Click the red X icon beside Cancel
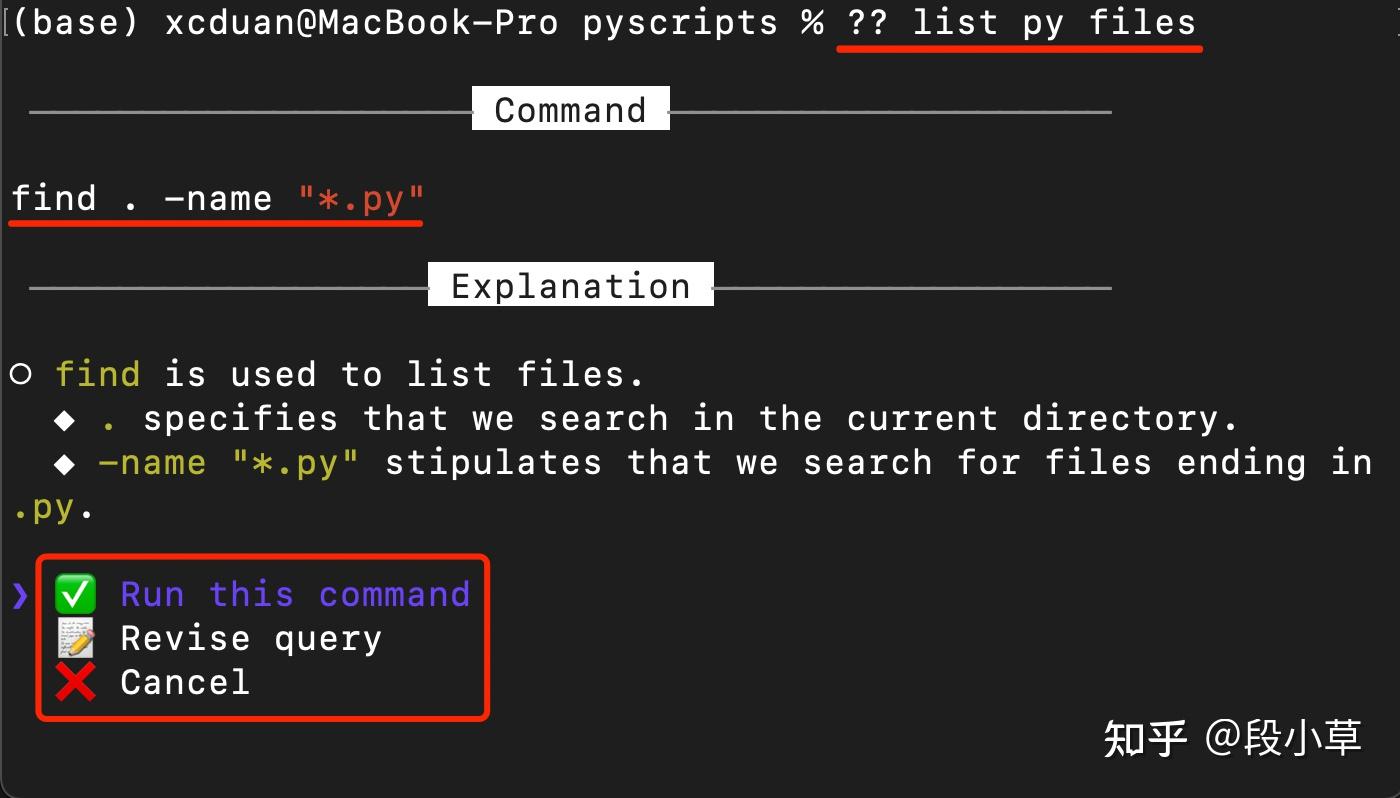Image resolution: width=1400 pixels, height=798 pixels. coord(74,681)
